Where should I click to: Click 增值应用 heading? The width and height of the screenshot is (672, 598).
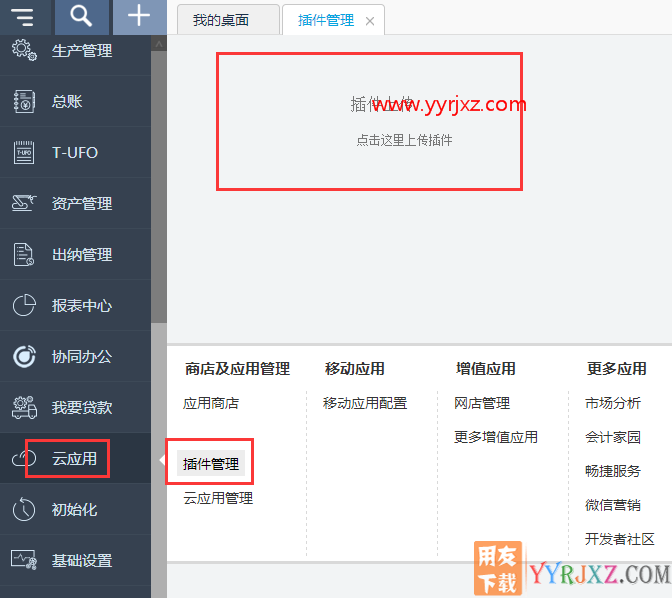(486, 369)
